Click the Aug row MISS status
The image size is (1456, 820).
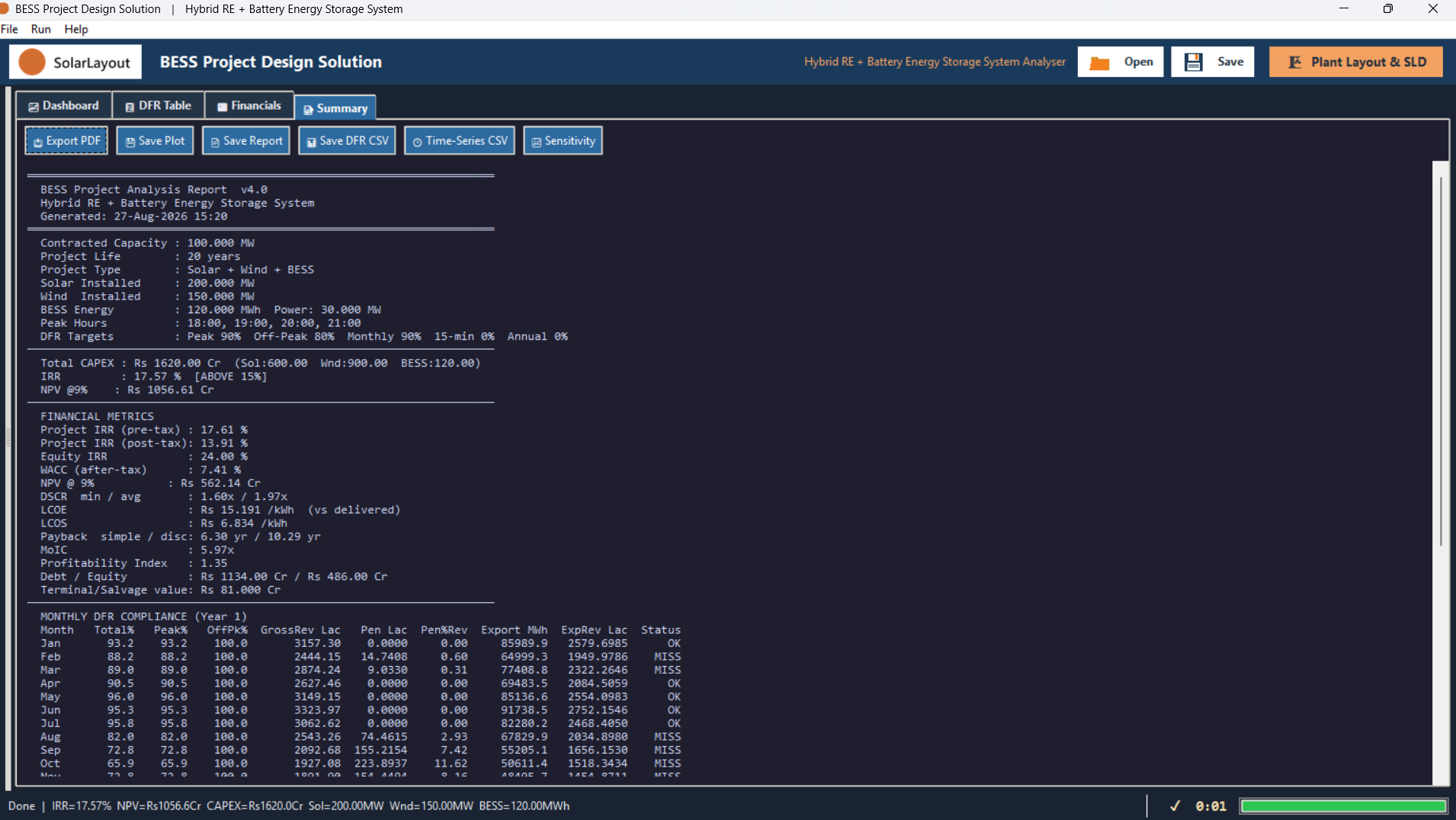click(667, 736)
